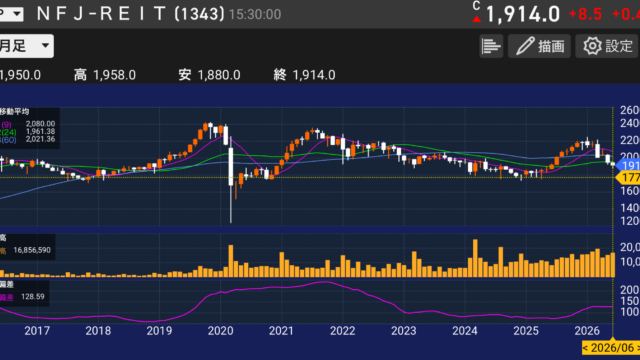Click the NFJ-REIT (1343) stock title
Screen dimensions: 640x360
(131, 14)
